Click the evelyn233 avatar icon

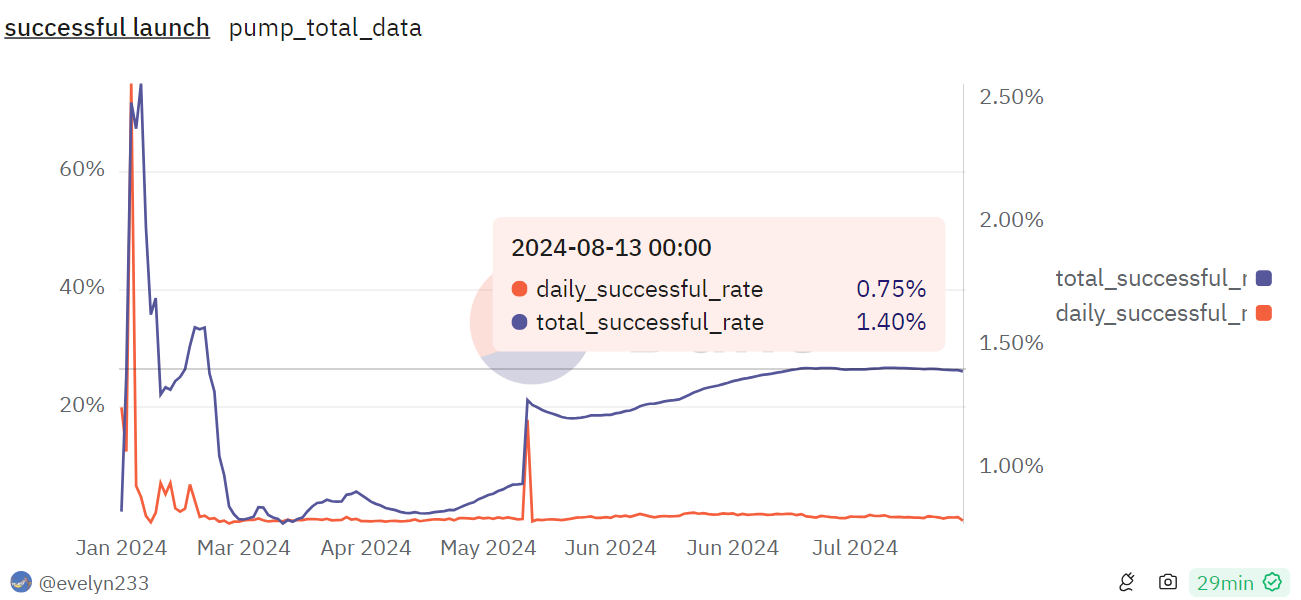20,582
